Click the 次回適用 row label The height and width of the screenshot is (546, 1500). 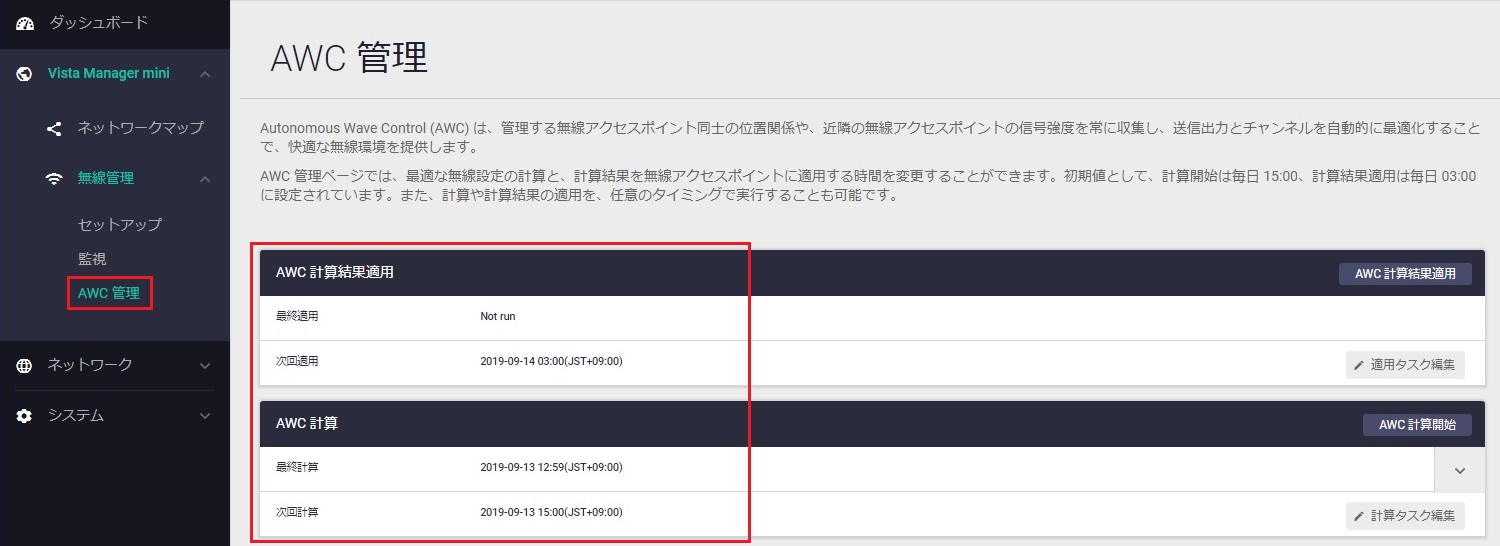point(297,361)
